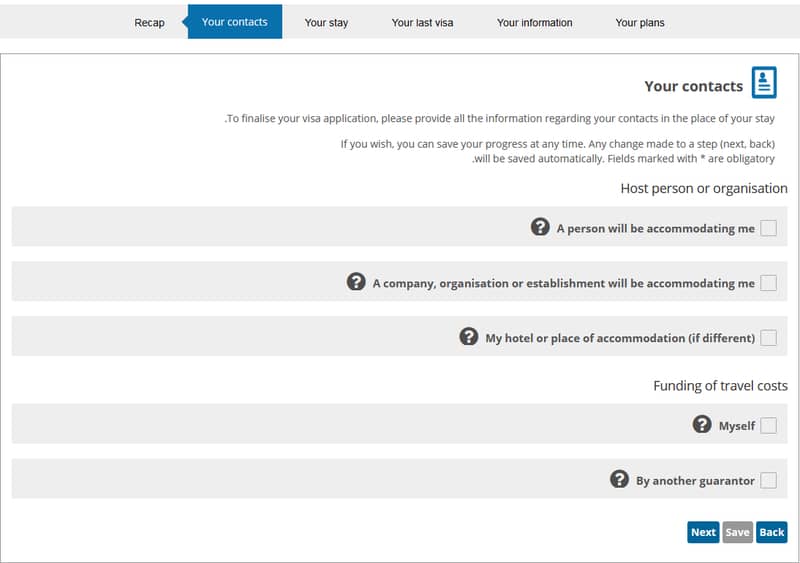Click the 'Myself' label text
800x563 pixels.
point(737,426)
